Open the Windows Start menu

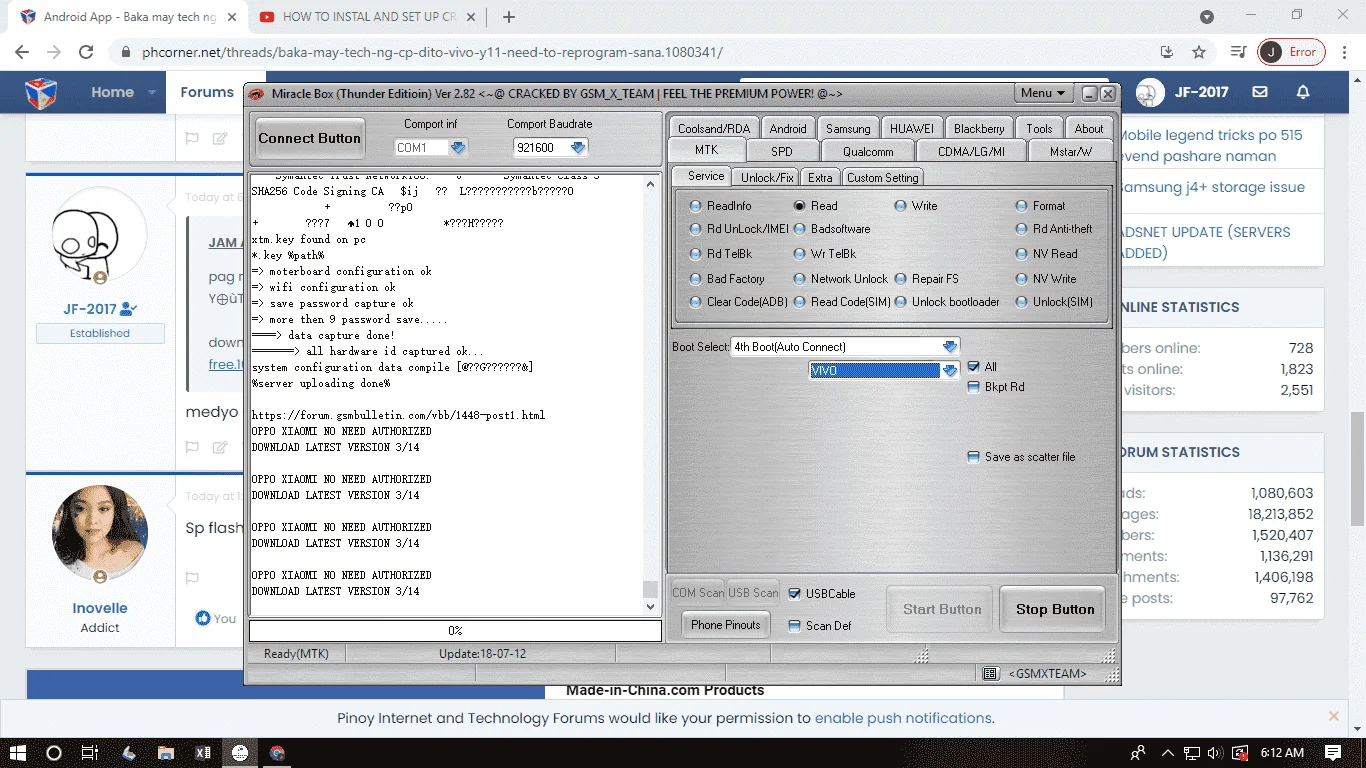pyautogui.click(x=17, y=753)
